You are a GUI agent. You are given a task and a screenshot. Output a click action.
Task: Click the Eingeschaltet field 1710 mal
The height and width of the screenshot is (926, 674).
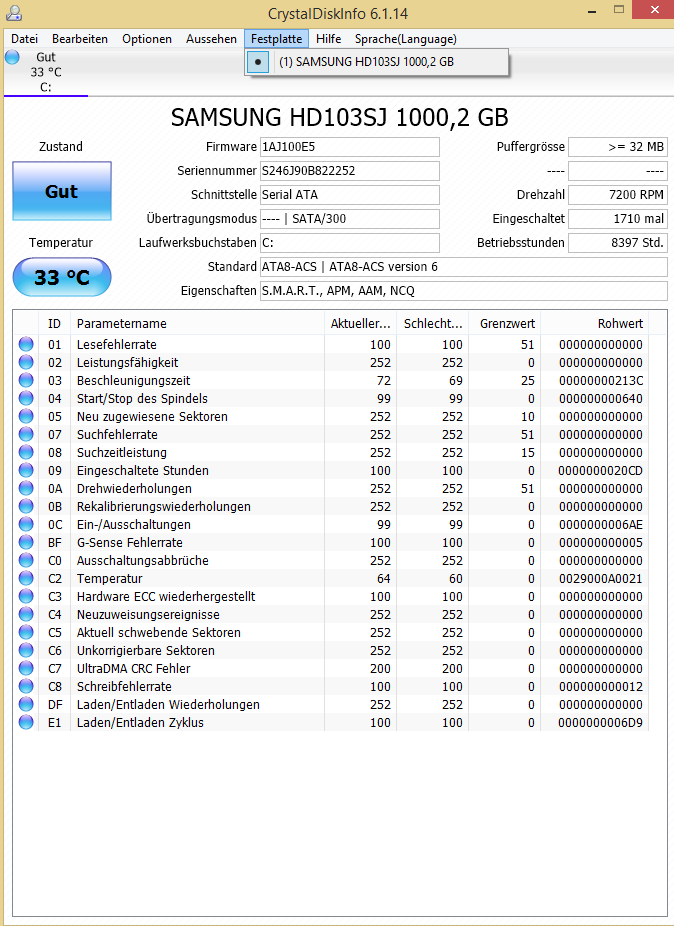click(618, 219)
